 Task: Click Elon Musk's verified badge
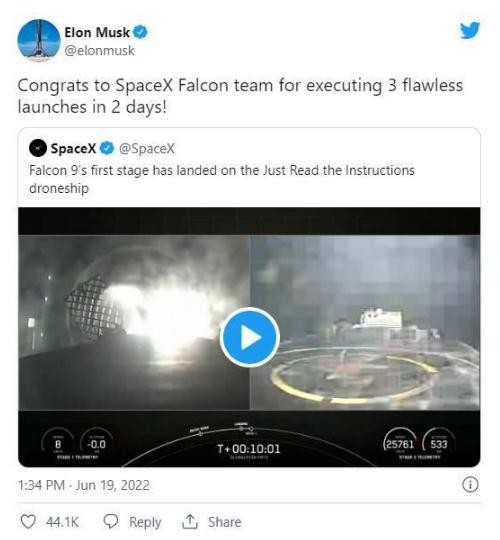click(140, 32)
